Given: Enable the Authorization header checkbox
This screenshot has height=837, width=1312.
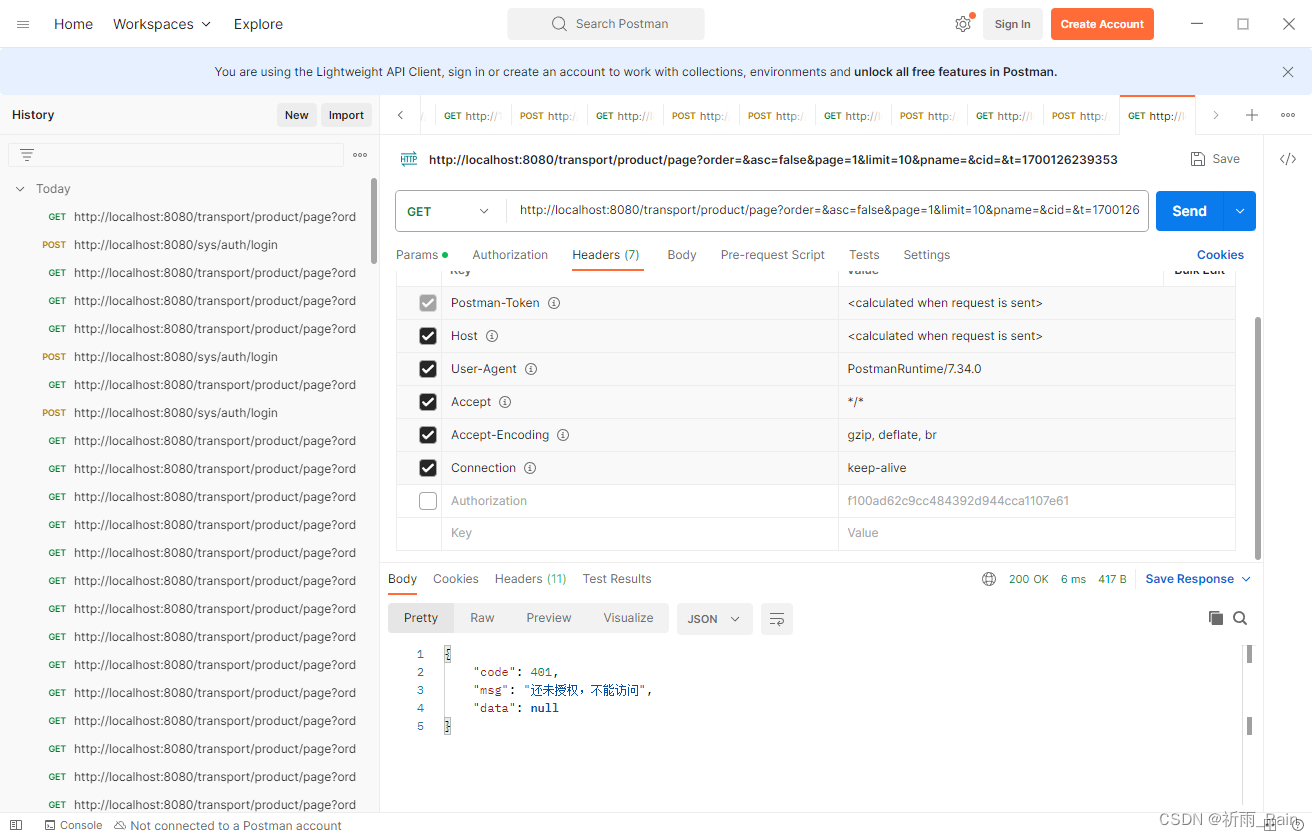Looking at the screenshot, I should [x=428, y=501].
